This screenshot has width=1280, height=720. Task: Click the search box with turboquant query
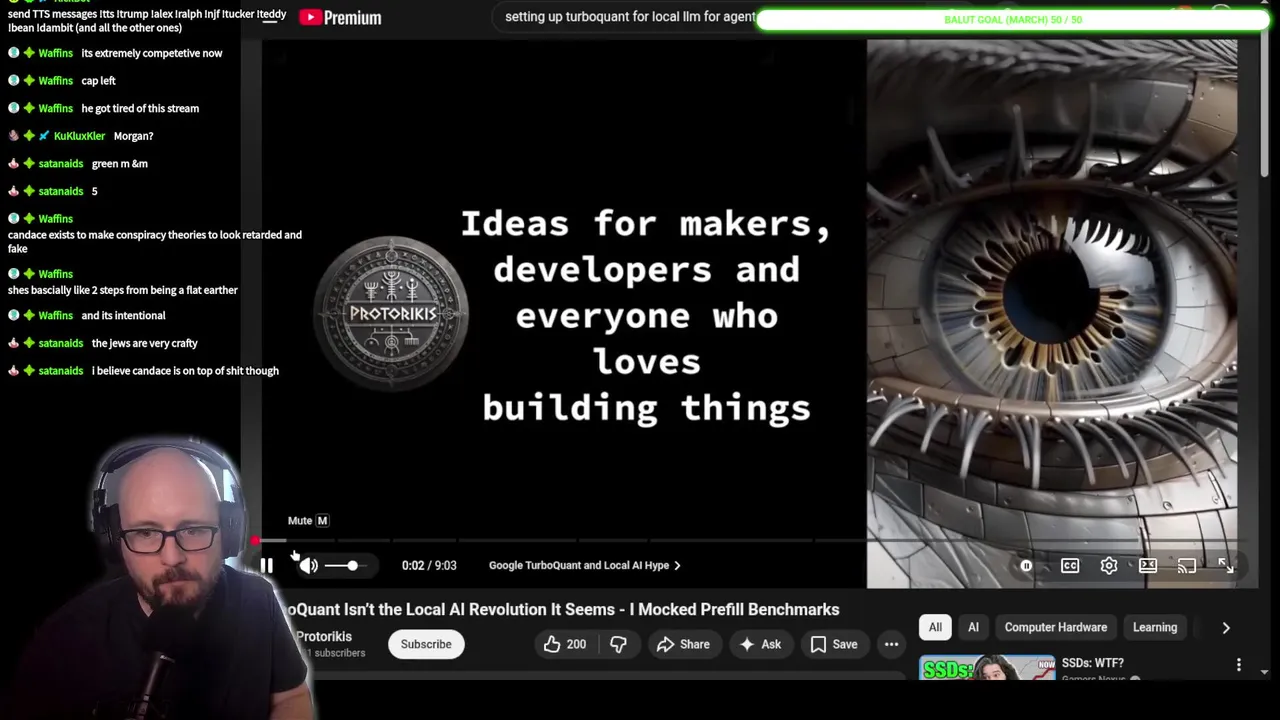[630, 17]
